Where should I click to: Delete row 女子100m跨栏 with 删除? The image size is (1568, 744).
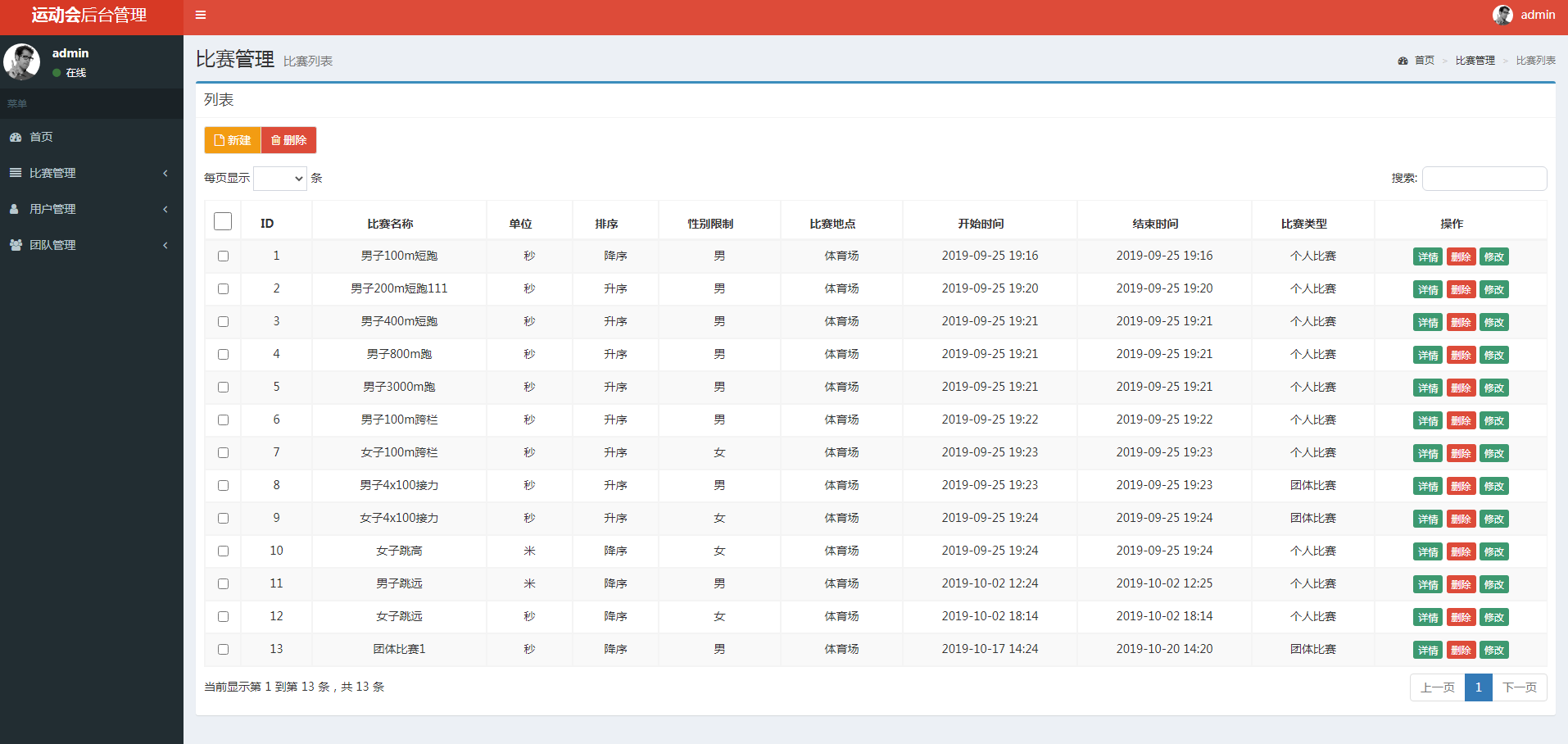(x=1461, y=453)
